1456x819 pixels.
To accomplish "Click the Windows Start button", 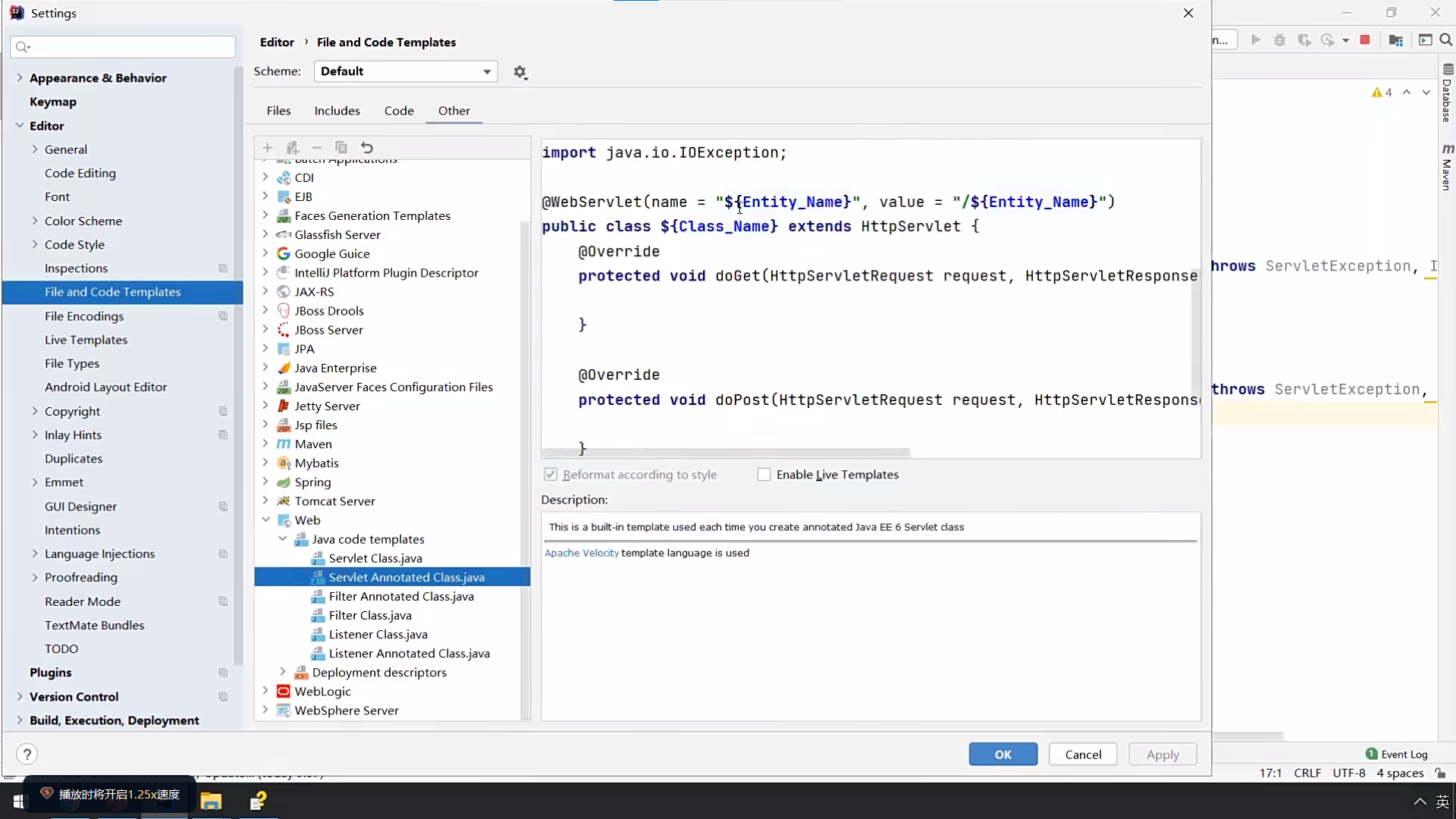I will pos(17,802).
